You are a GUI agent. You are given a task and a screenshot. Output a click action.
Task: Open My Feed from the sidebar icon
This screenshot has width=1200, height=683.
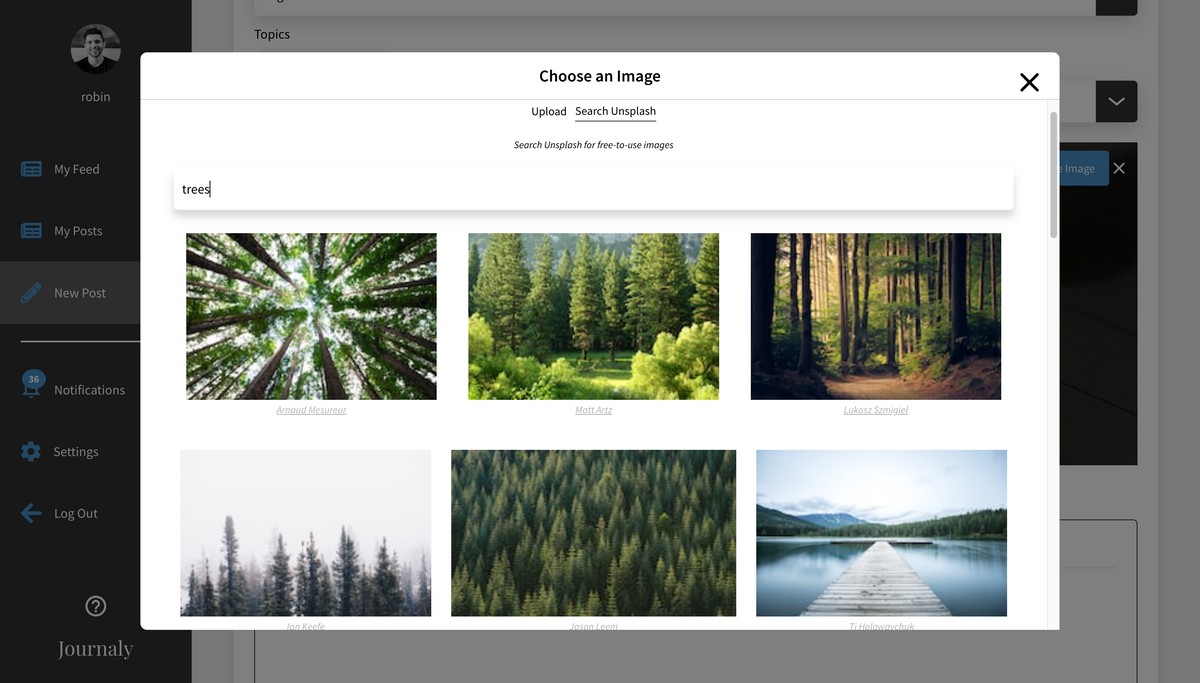pos(31,169)
